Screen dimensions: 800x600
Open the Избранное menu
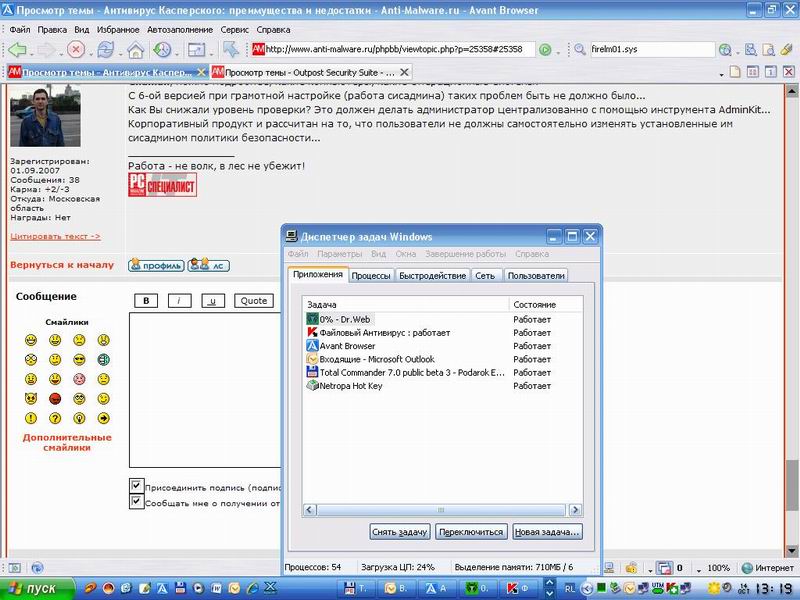coord(118,30)
